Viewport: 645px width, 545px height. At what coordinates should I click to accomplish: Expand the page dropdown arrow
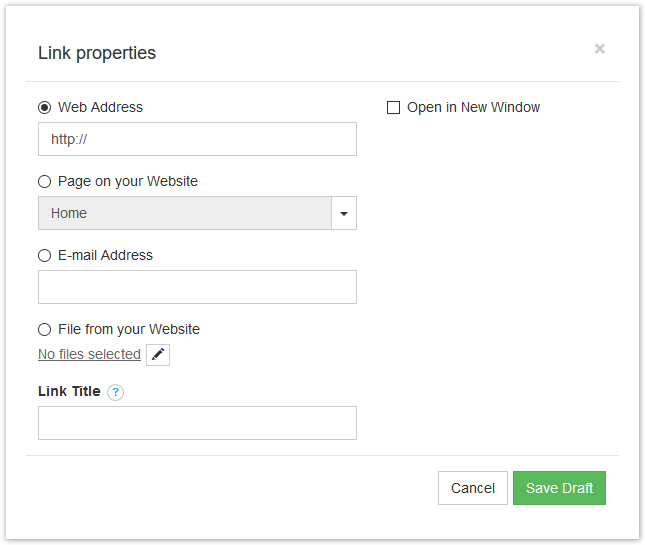click(x=344, y=213)
